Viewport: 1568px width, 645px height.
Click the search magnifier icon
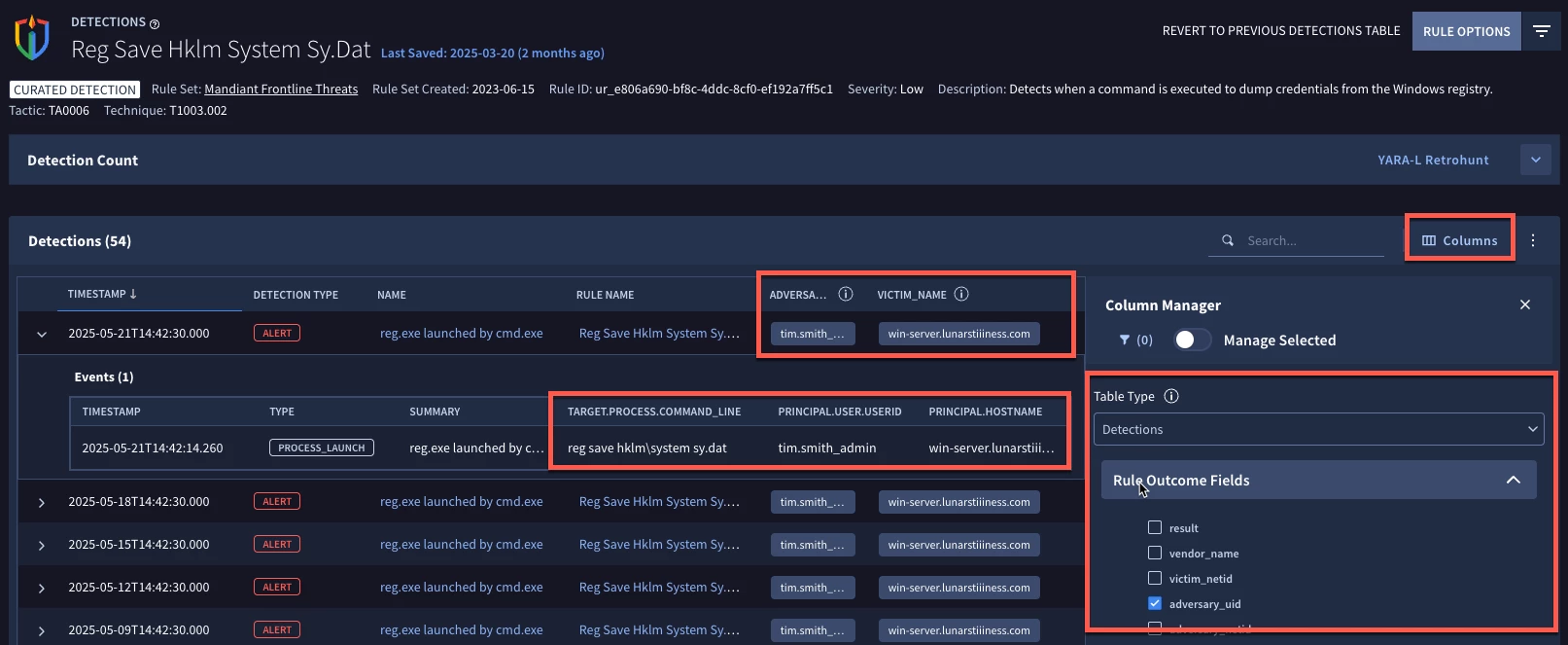coord(1228,240)
